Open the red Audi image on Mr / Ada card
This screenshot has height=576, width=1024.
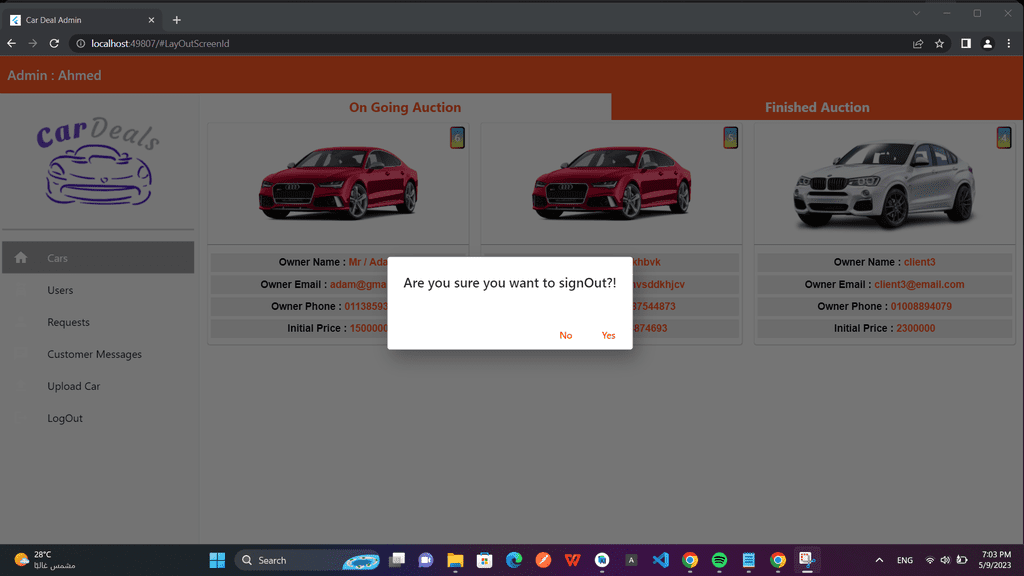click(x=338, y=182)
